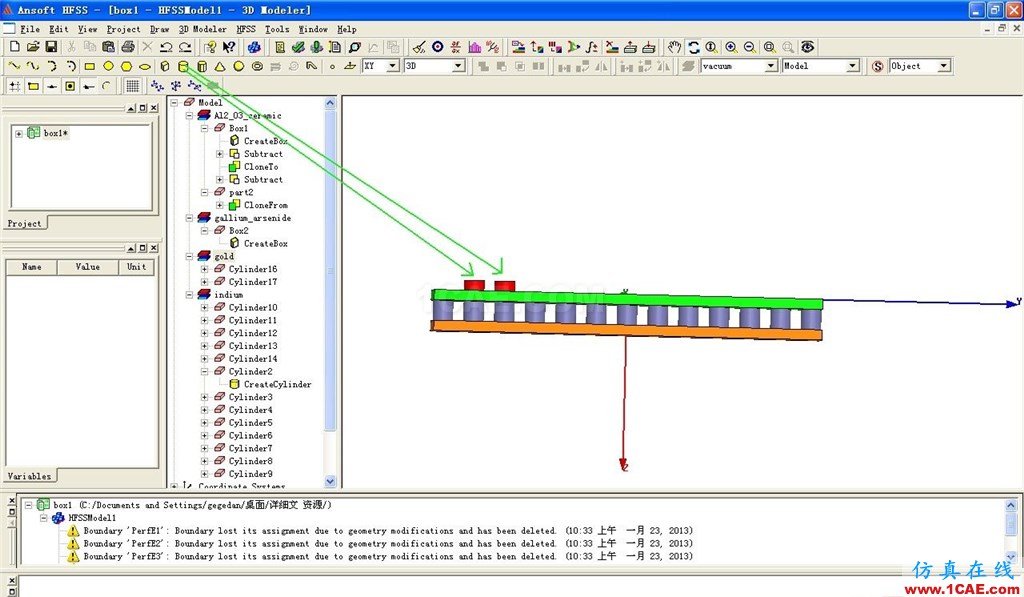Collapse the gold material node
1024x597 pixels.
[189, 256]
